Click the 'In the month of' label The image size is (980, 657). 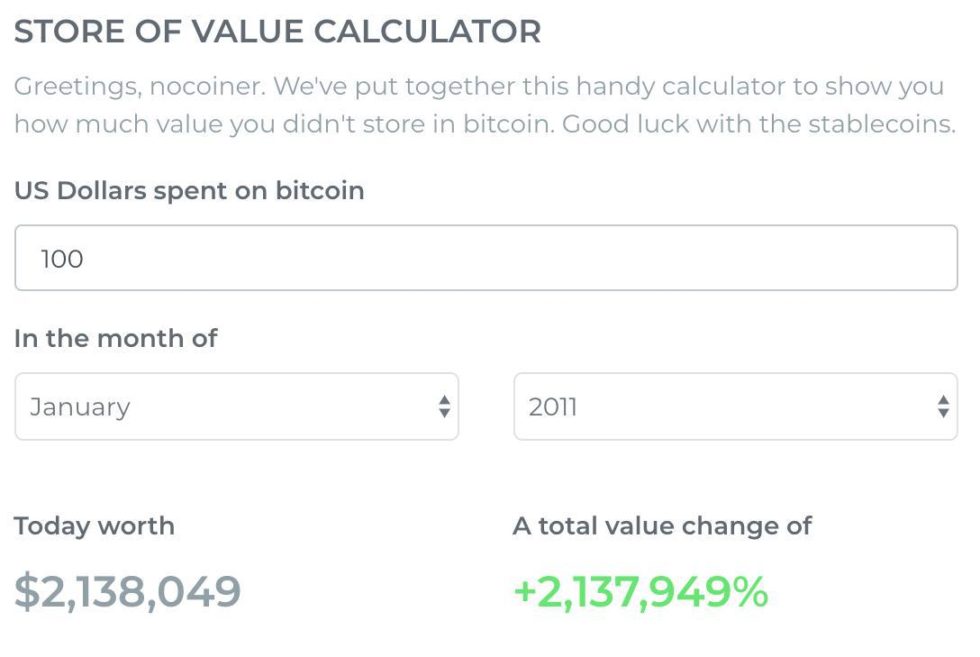116,338
